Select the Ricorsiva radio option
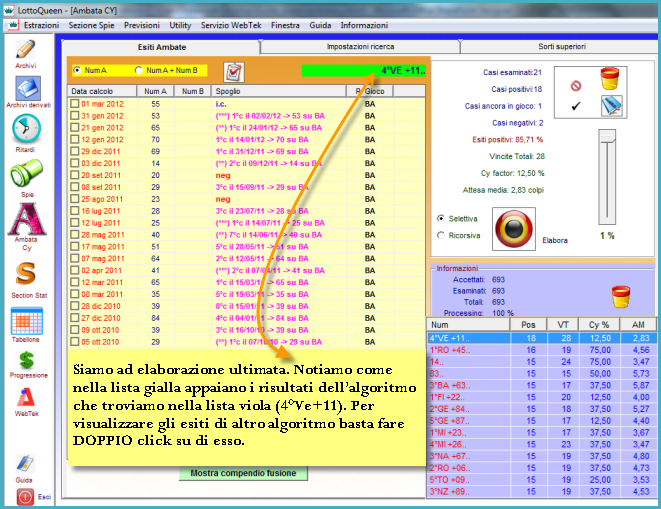Screen dimensions: 661x509 tap(441, 235)
